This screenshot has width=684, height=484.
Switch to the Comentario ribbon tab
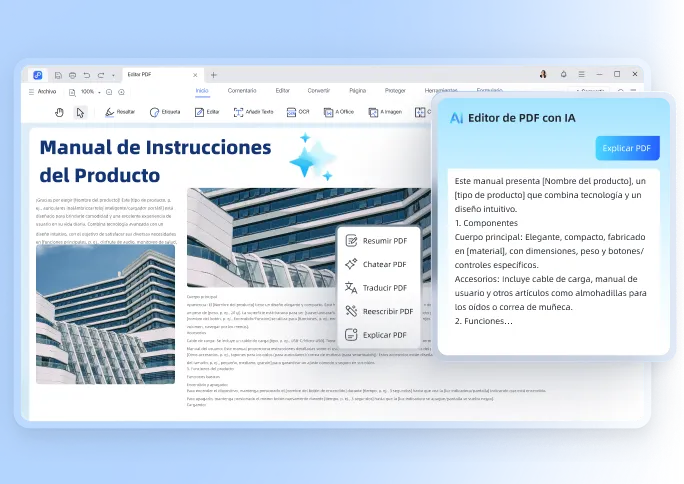tap(242, 90)
